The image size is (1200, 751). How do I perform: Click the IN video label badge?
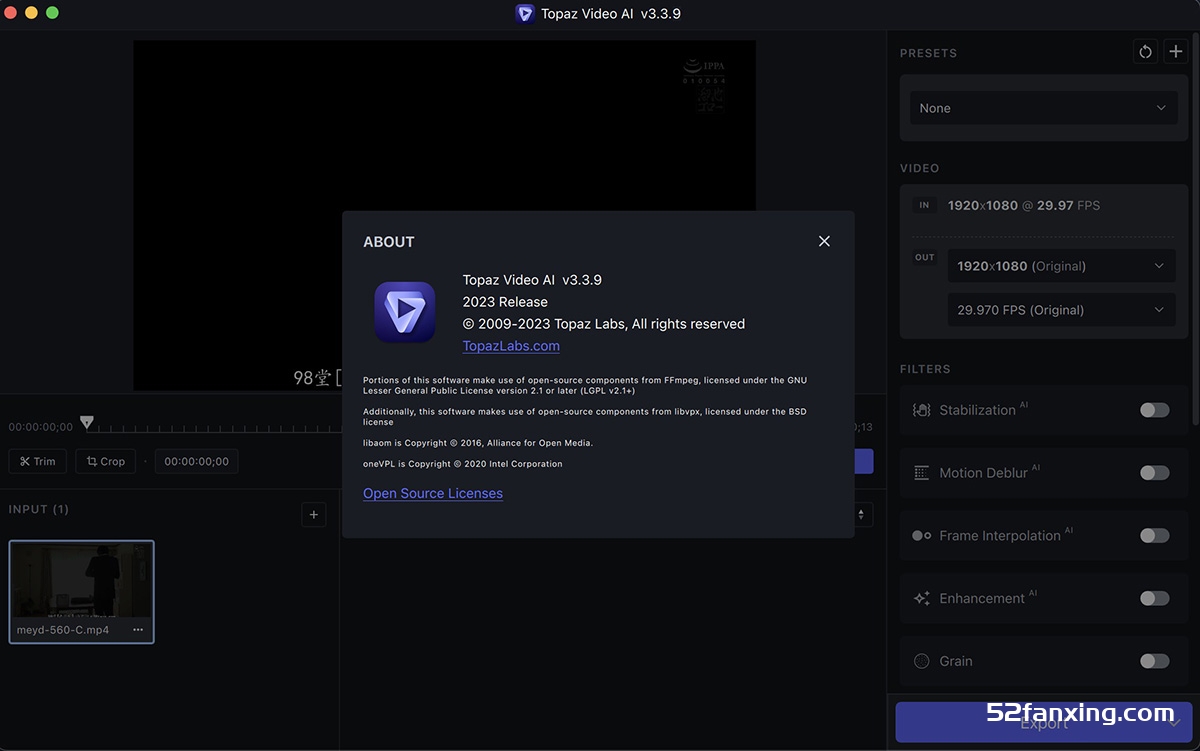[x=924, y=205]
